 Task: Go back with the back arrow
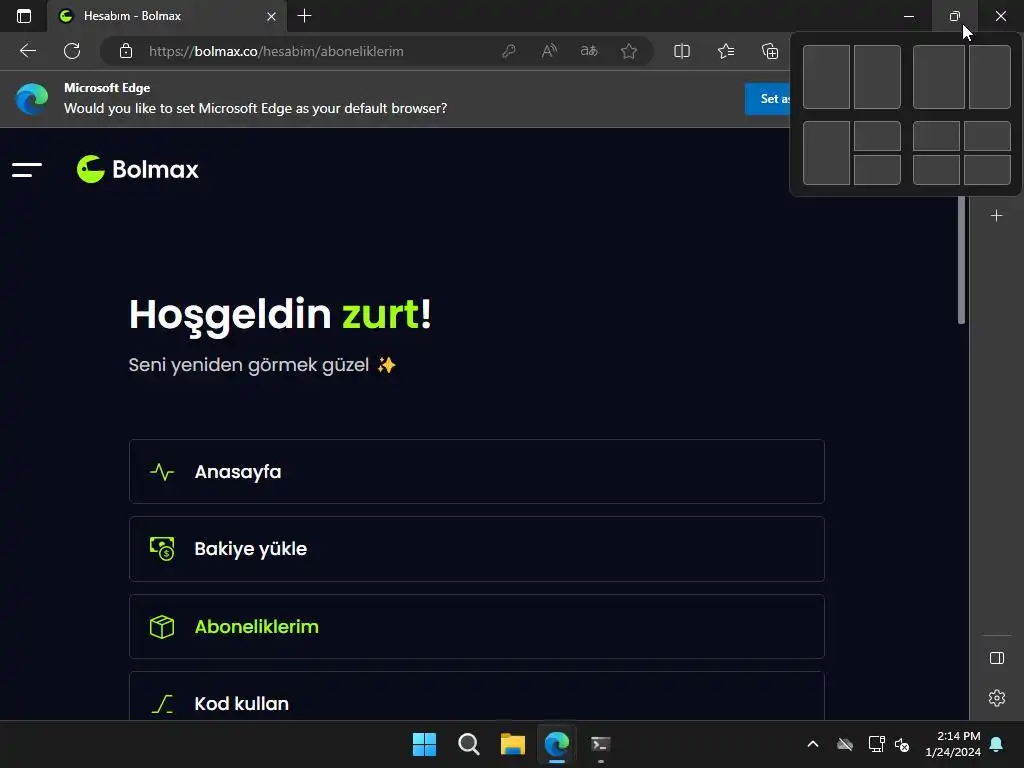pos(27,51)
